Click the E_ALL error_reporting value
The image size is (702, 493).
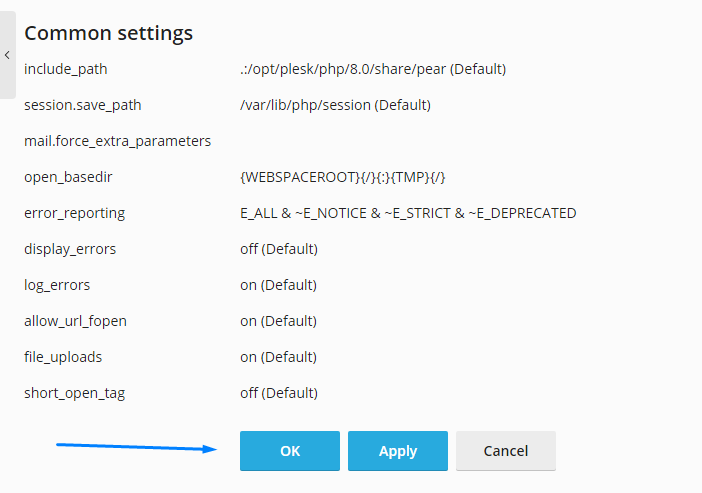coord(408,213)
